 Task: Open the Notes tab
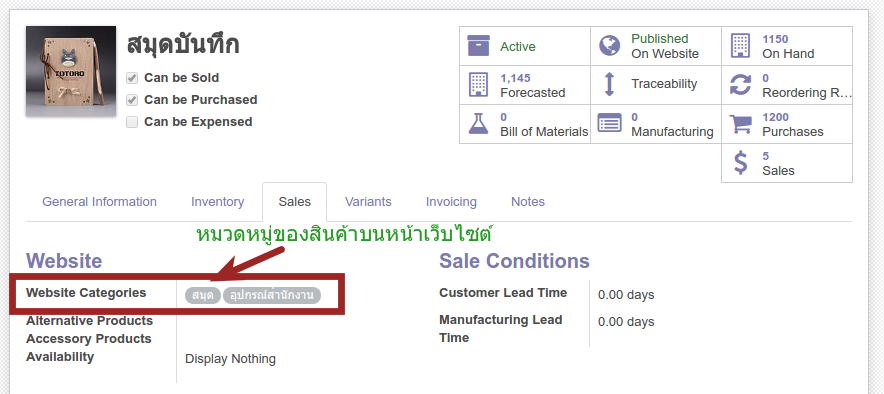pyautogui.click(x=528, y=202)
